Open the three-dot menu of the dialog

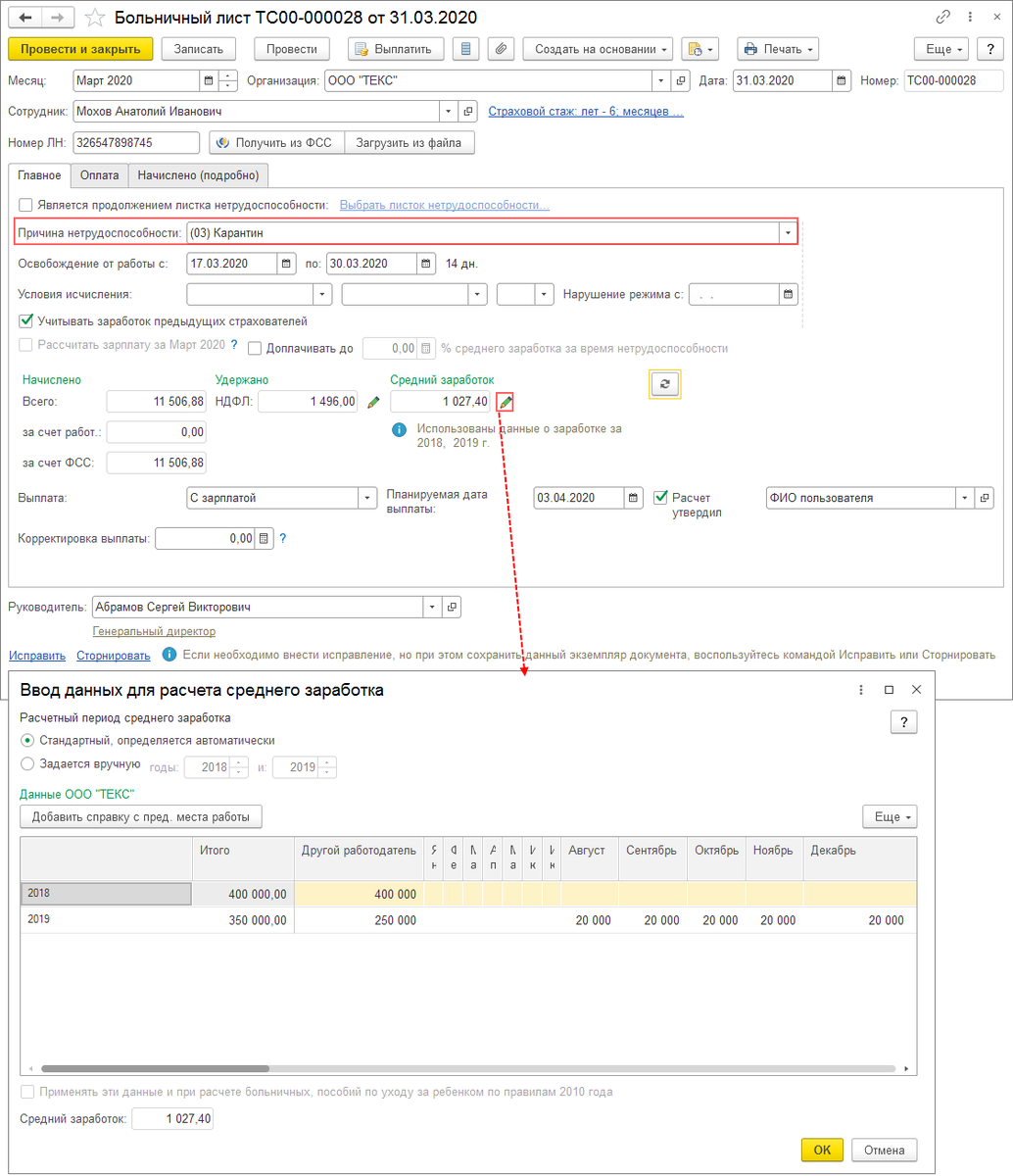pos(861,690)
